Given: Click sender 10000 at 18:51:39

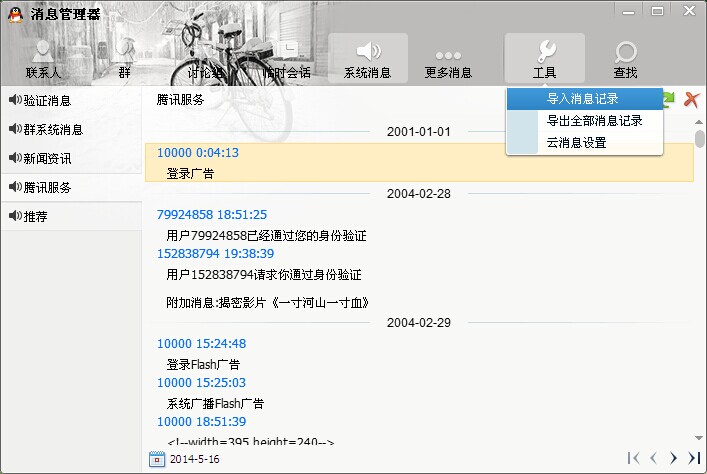Looking at the screenshot, I should coord(202,422).
